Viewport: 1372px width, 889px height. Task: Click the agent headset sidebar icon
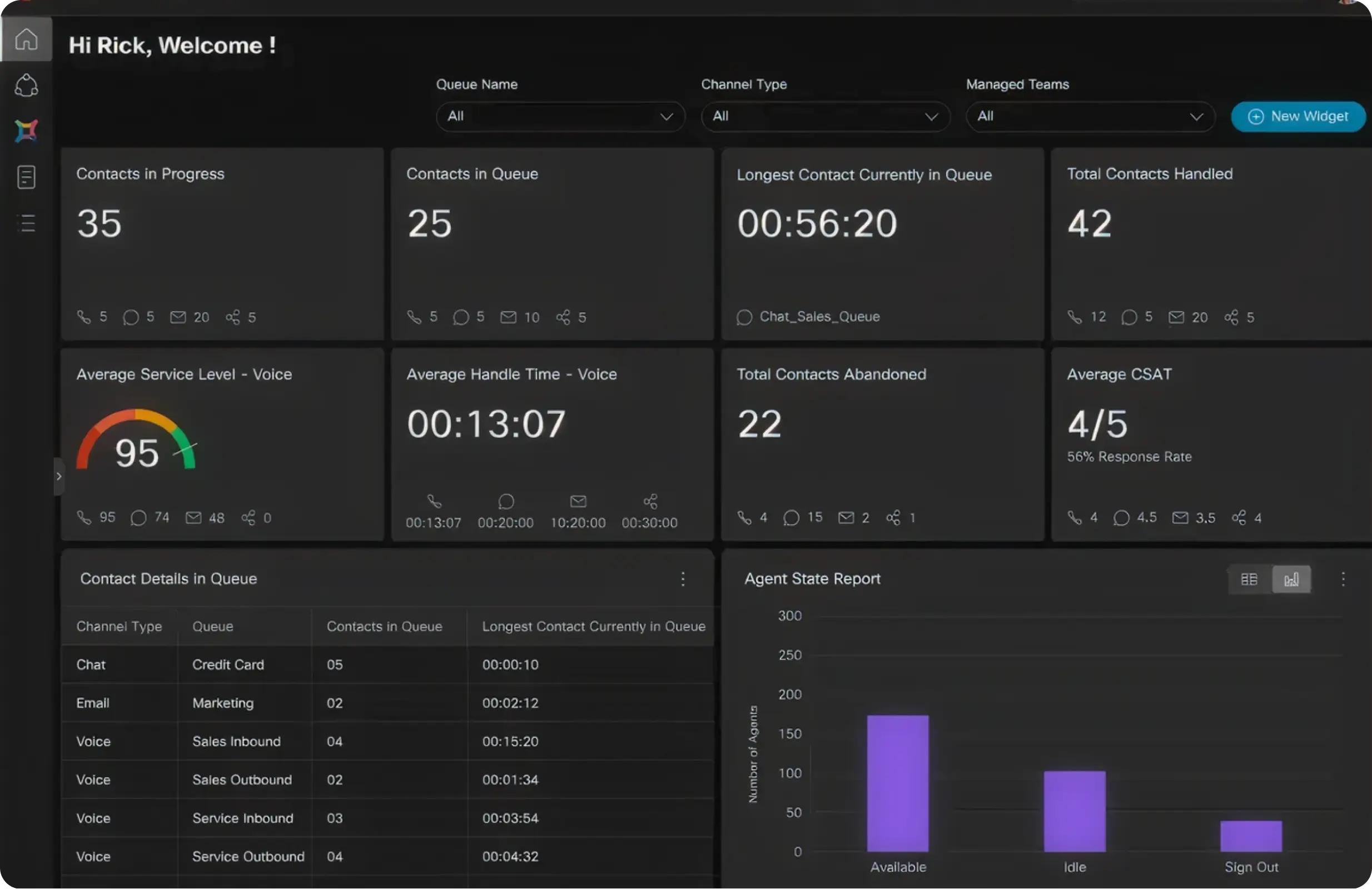[x=27, y=85]
